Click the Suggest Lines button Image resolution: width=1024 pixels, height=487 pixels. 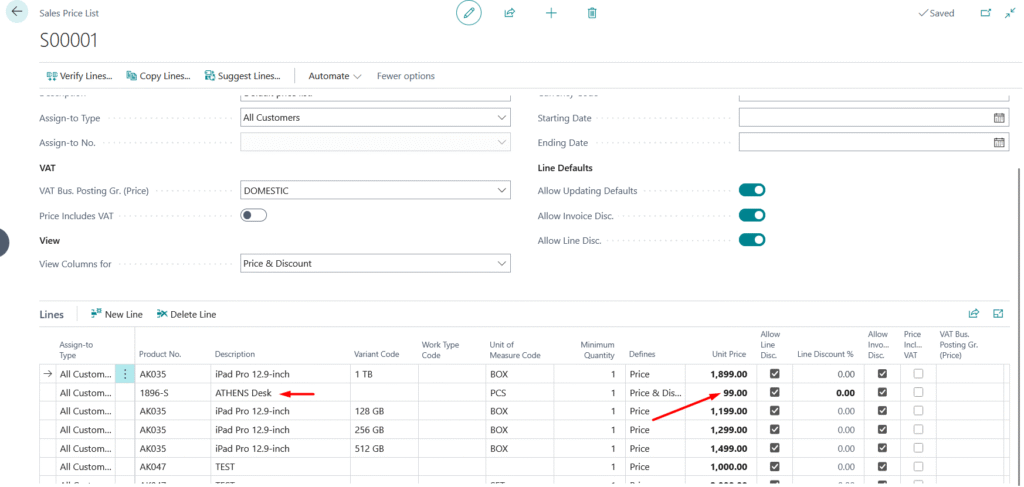click(242, 76)
